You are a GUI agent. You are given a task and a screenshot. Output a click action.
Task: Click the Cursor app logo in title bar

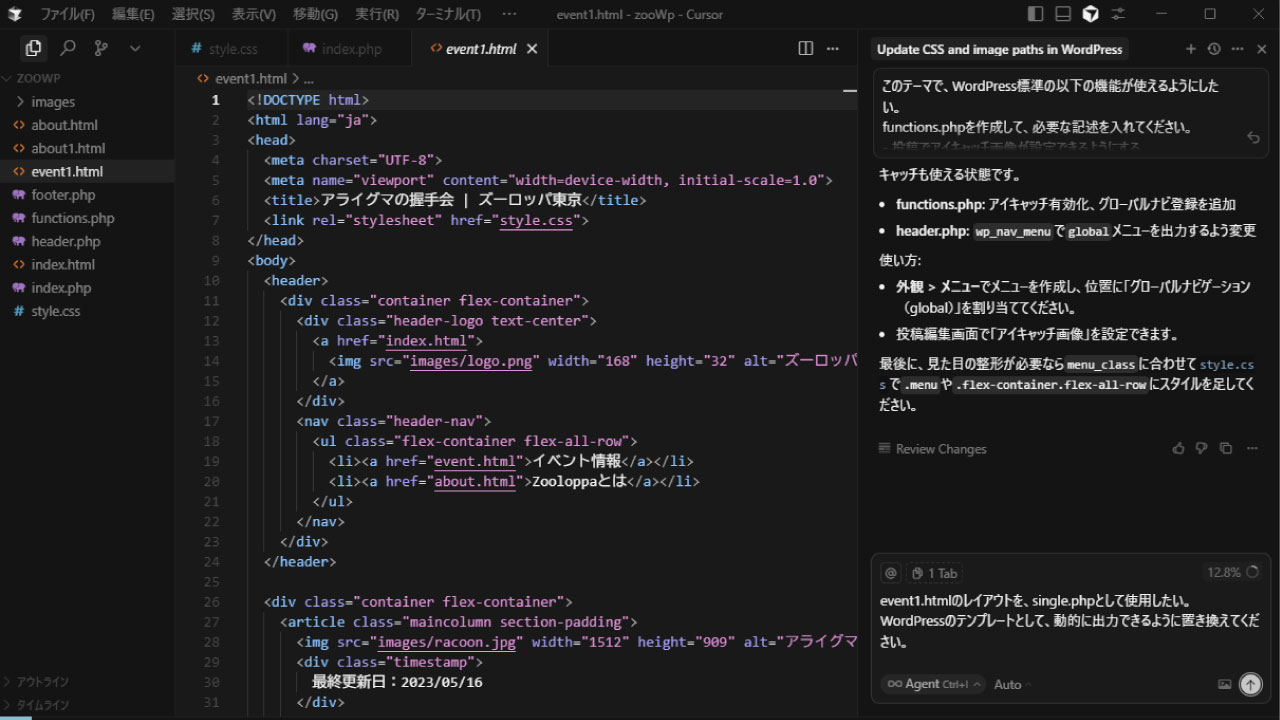[x=15, y=14]
